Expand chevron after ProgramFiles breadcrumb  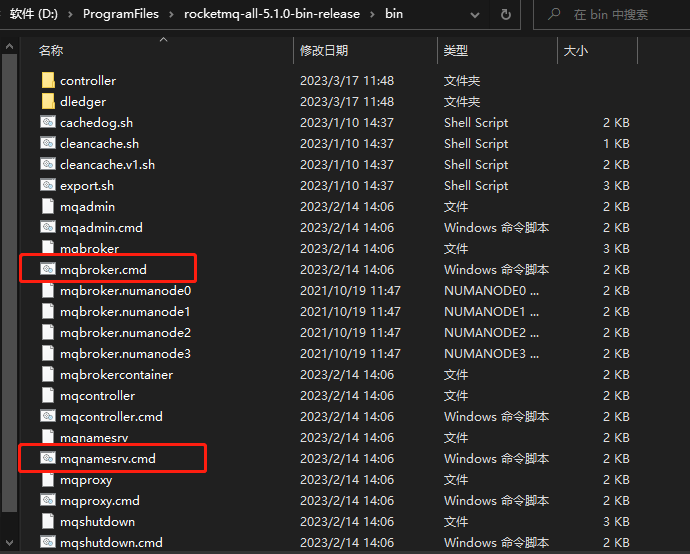[x=172, y=15]
